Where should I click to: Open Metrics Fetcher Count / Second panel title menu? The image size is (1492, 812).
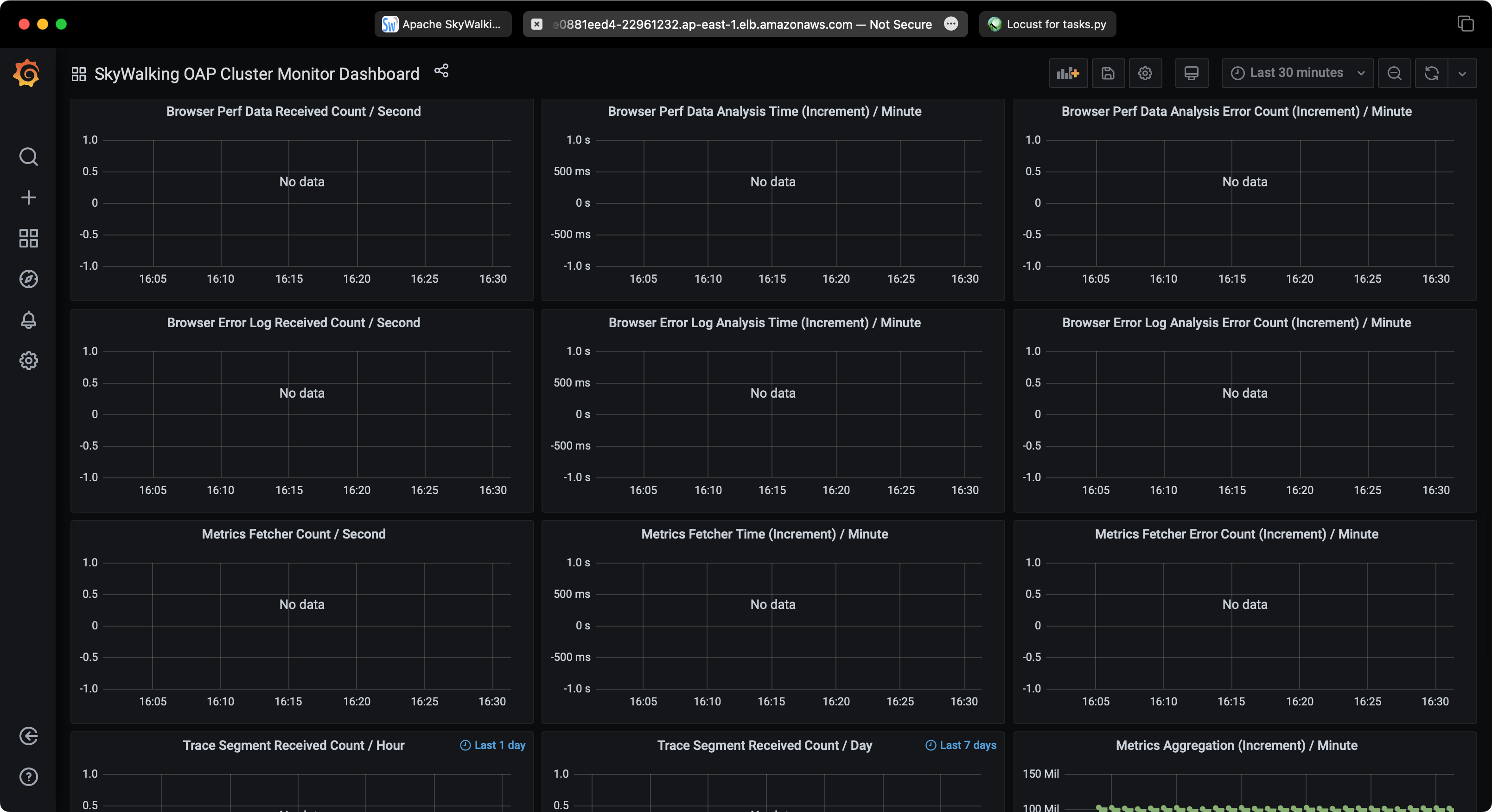[x=293, y=534]
